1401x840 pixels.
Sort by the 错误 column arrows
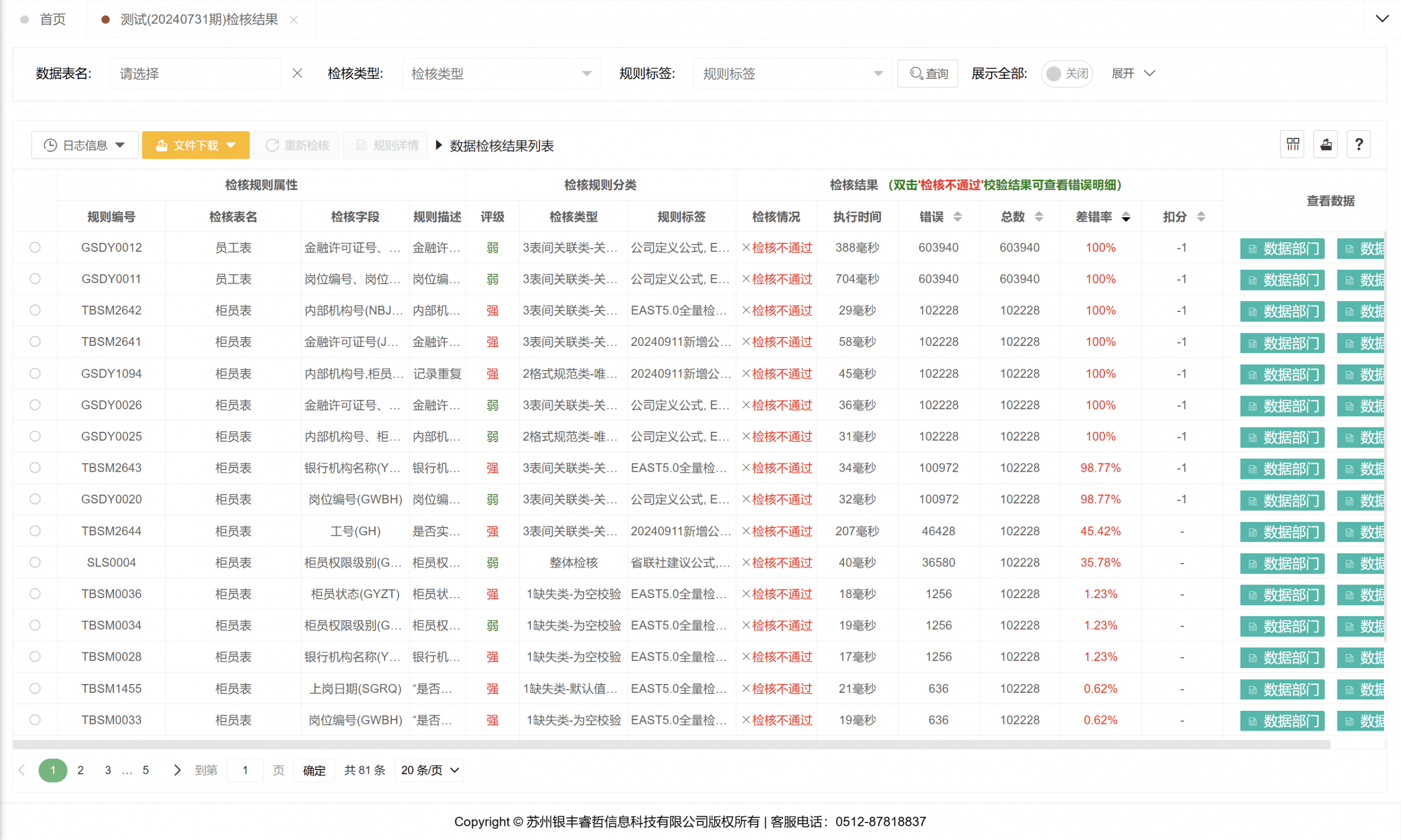click(957, 217)
